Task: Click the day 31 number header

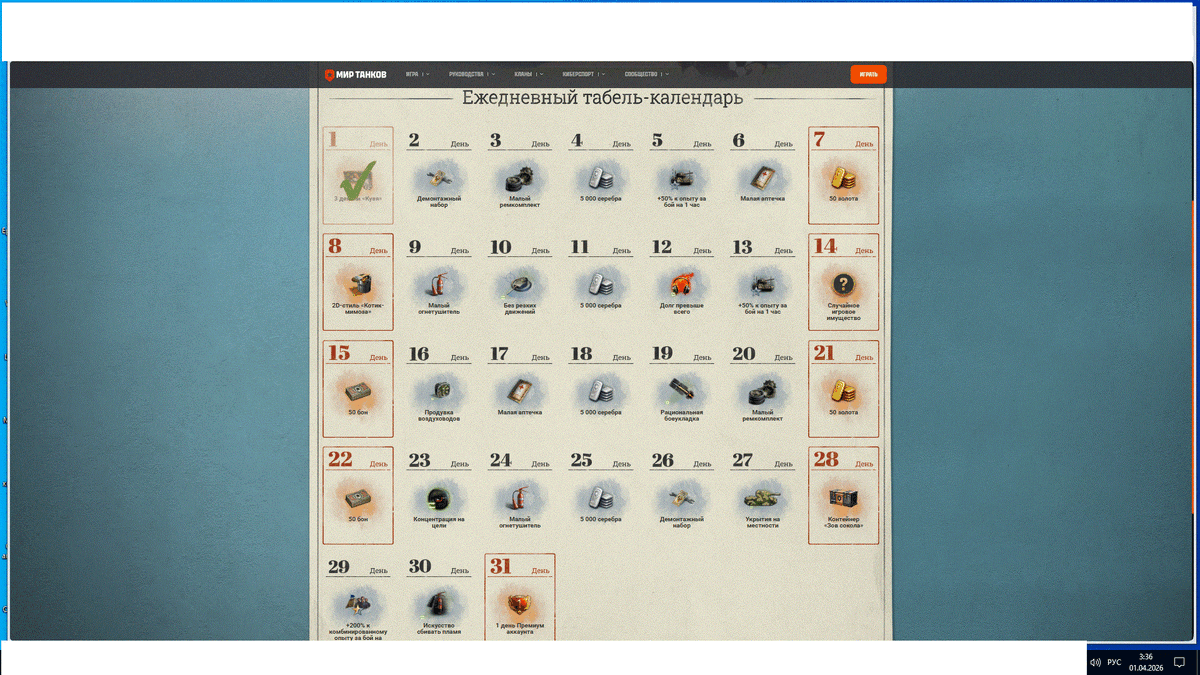Action: pyautogui.click(x=500, y=567)
